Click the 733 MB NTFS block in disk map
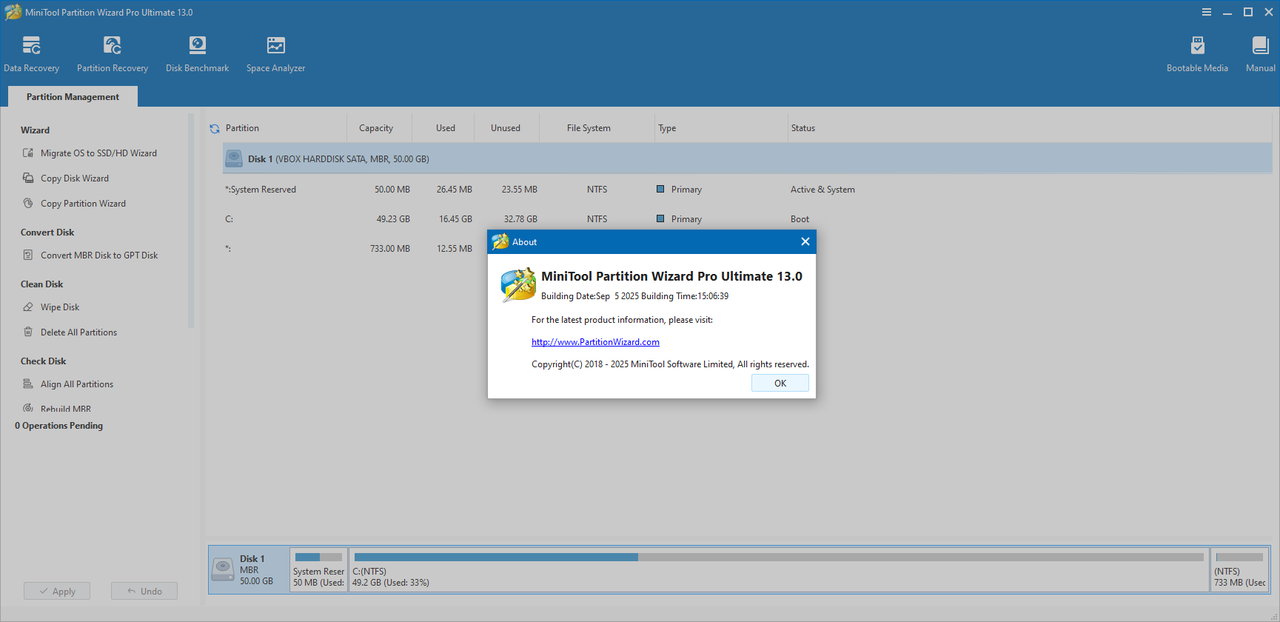 1240,570
